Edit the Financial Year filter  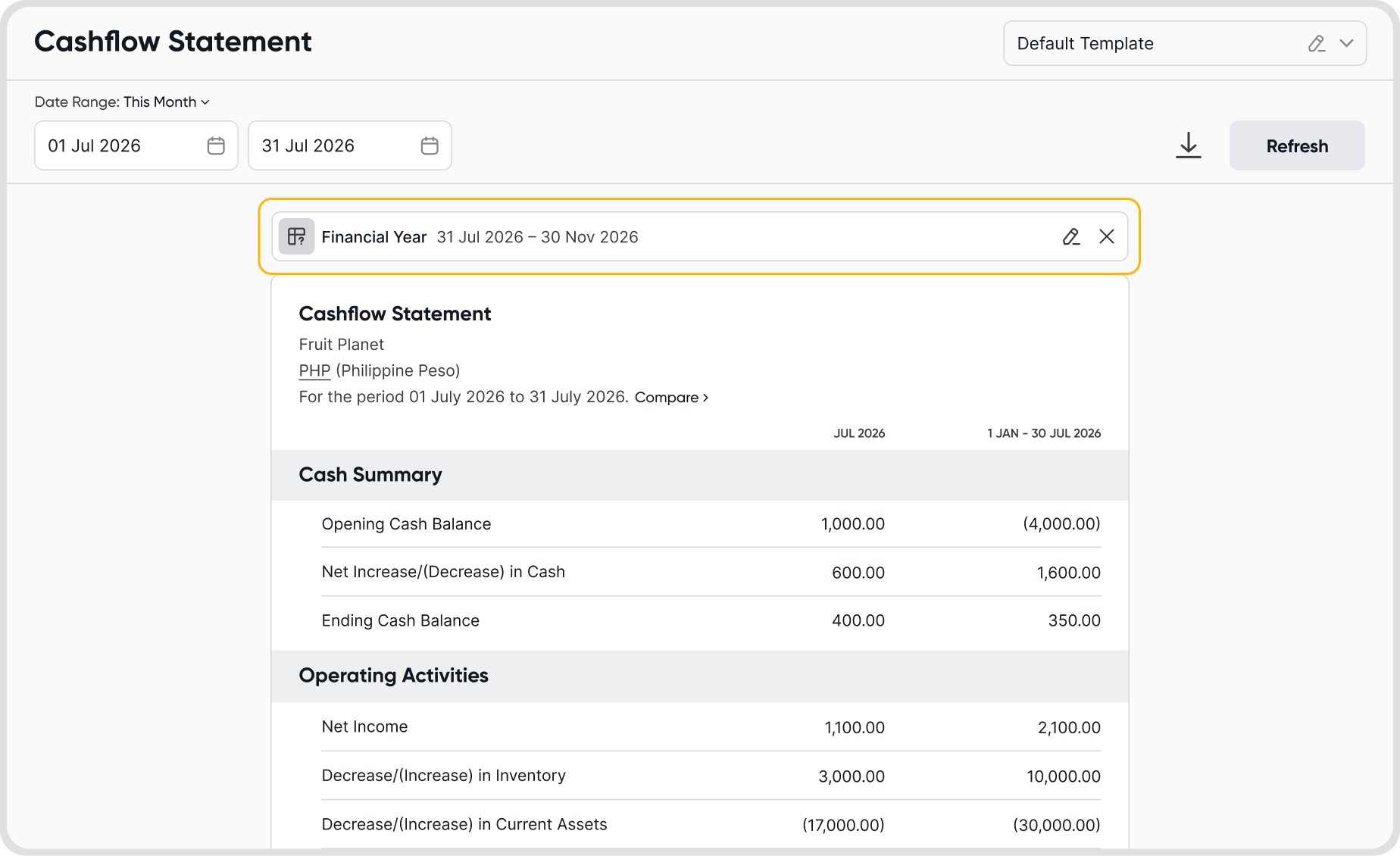pos(1070,237)
